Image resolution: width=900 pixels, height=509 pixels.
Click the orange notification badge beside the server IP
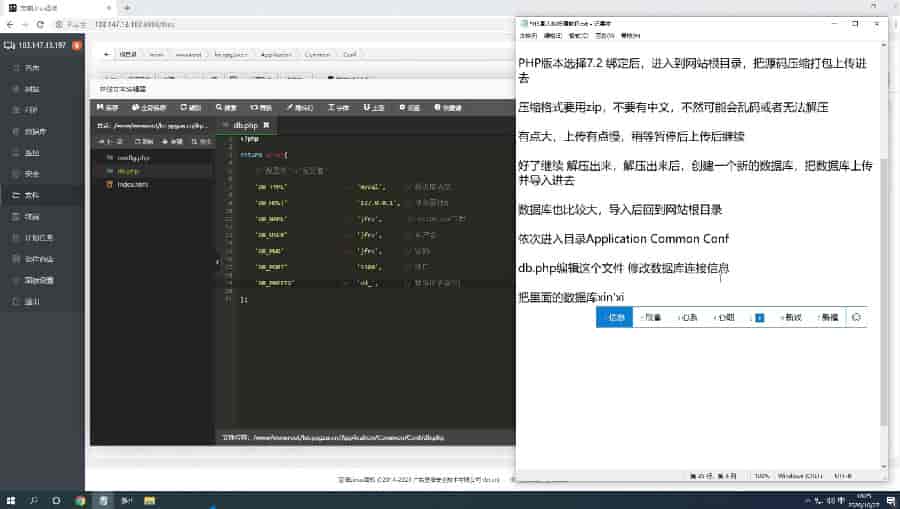point(77,45)
